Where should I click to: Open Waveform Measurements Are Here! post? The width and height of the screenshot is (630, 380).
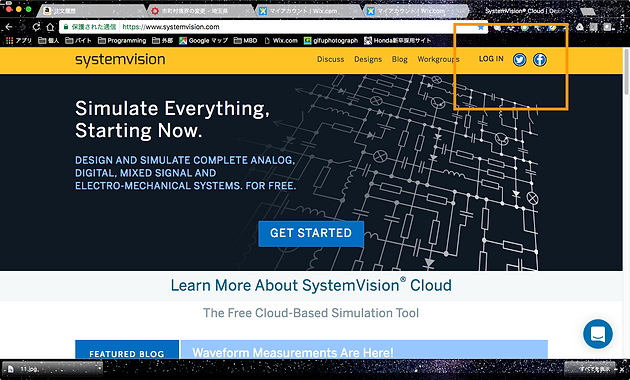(293, 352)
